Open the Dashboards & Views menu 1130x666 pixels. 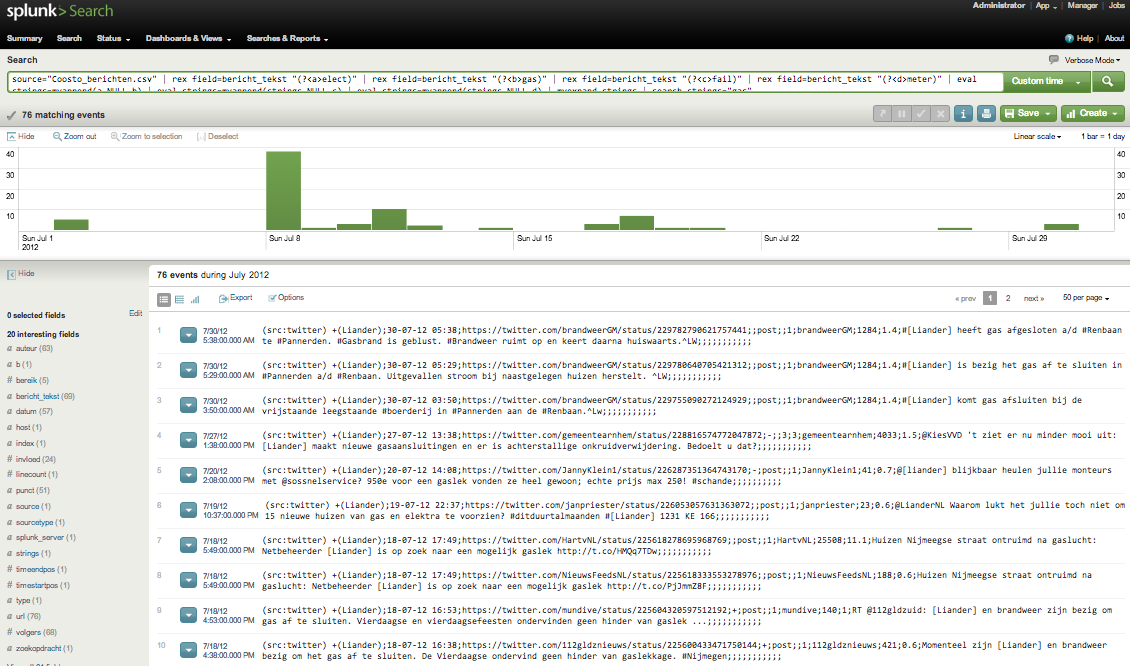pyautogui.click(x=188, y=38)
